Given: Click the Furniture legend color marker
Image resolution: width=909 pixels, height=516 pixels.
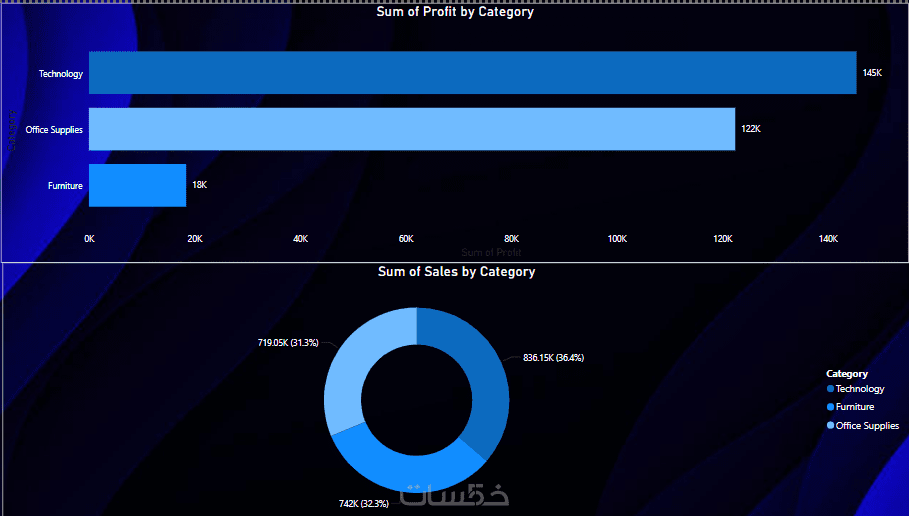Looking at the screenshot, I should click(830, 407).
